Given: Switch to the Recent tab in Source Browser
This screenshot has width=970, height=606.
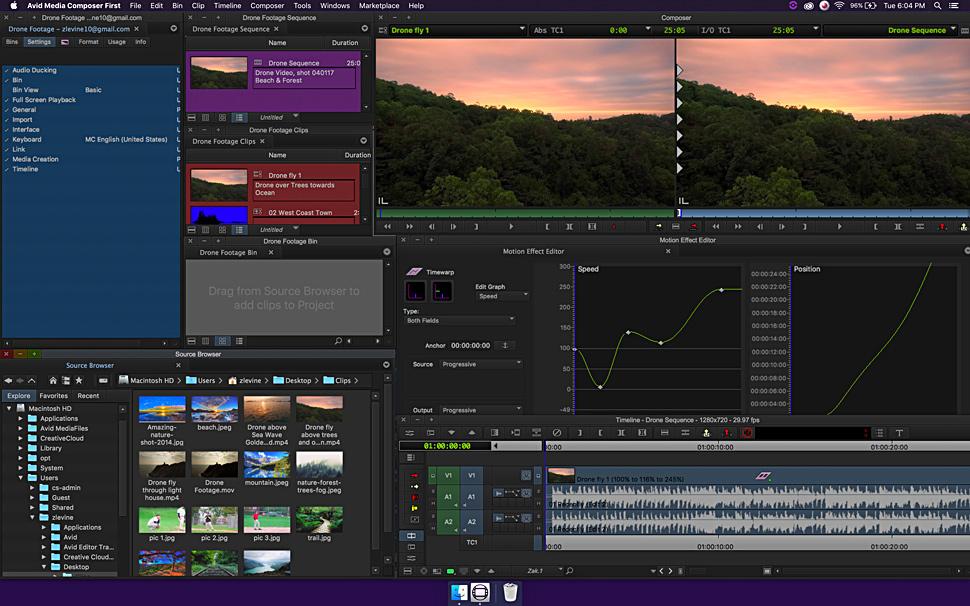Looking at the screenshot, I should point(88,396).
